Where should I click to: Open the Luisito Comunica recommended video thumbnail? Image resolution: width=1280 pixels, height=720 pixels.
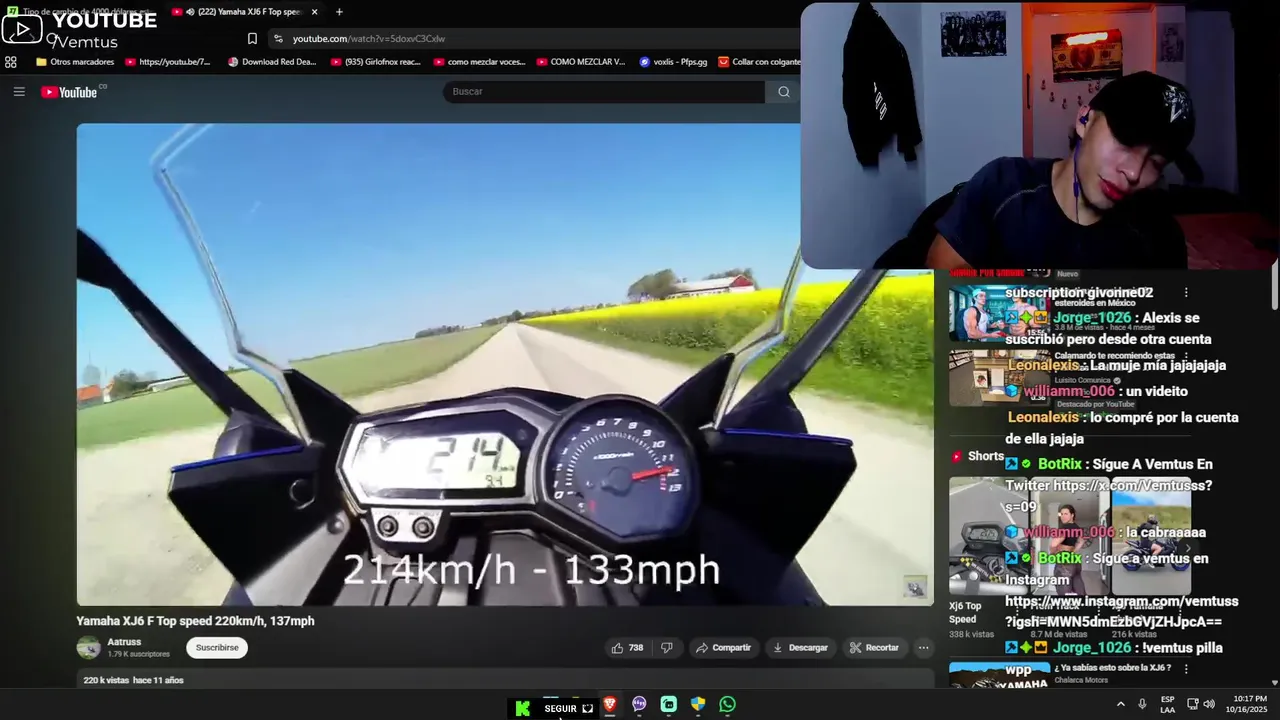click(999, 377)
